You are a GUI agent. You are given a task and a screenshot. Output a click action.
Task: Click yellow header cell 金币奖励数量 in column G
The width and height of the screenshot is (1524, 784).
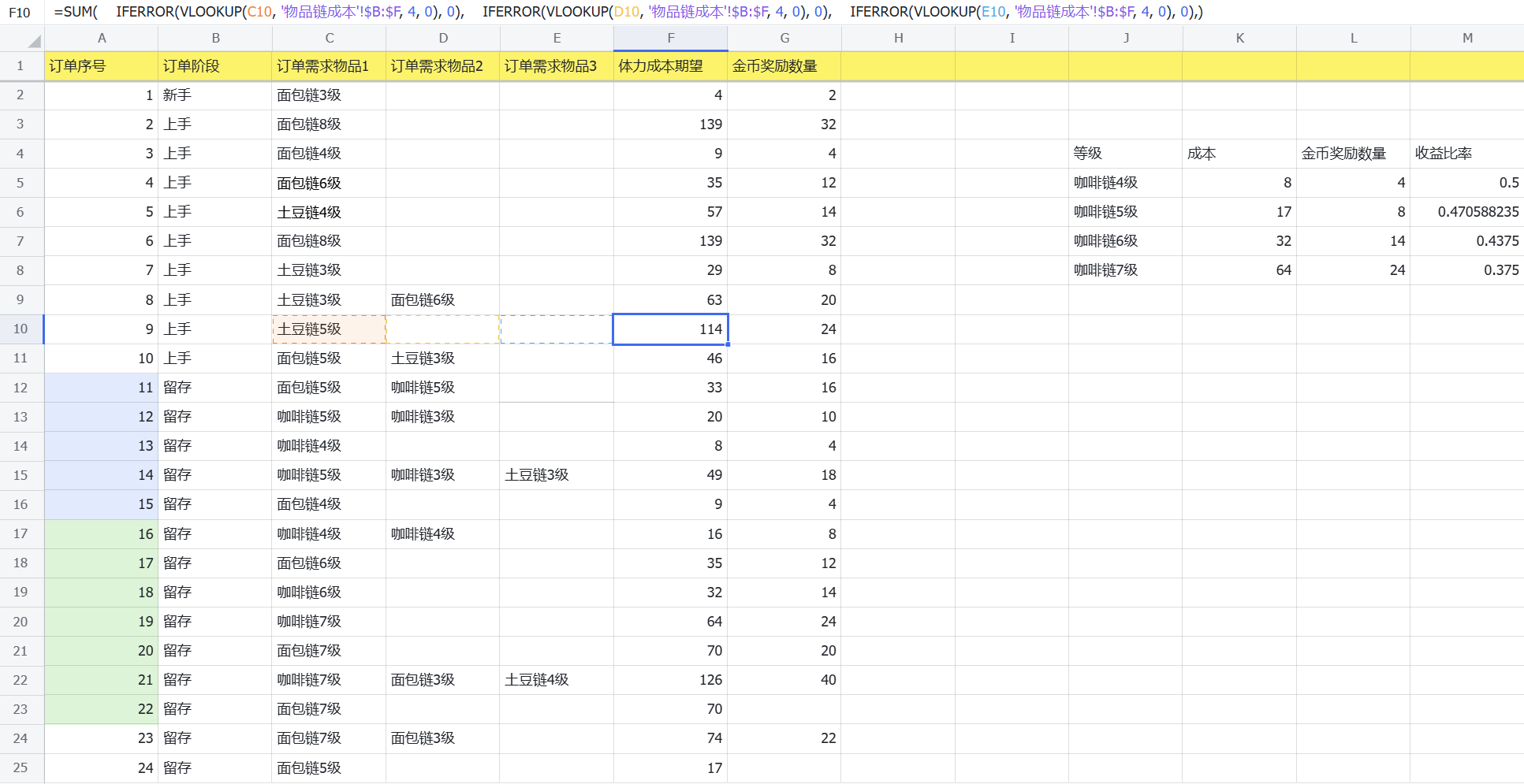click(784, 66)
